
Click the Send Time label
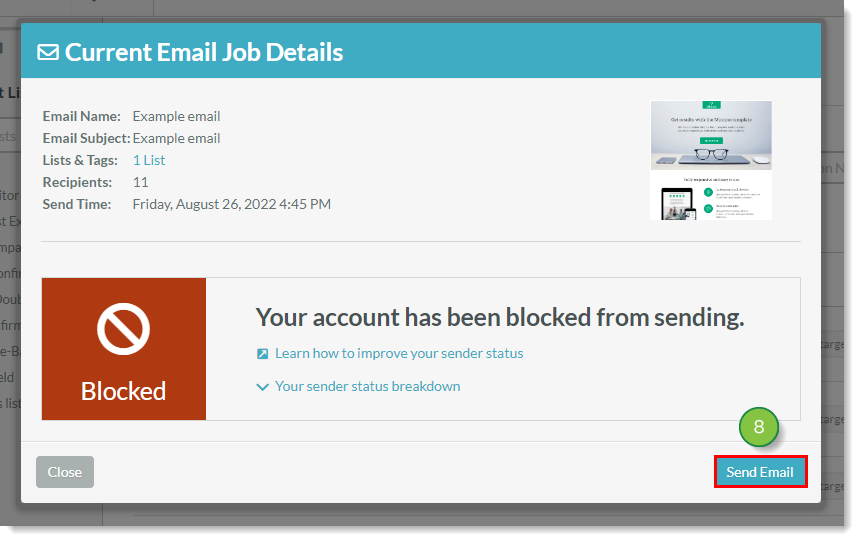77,204
